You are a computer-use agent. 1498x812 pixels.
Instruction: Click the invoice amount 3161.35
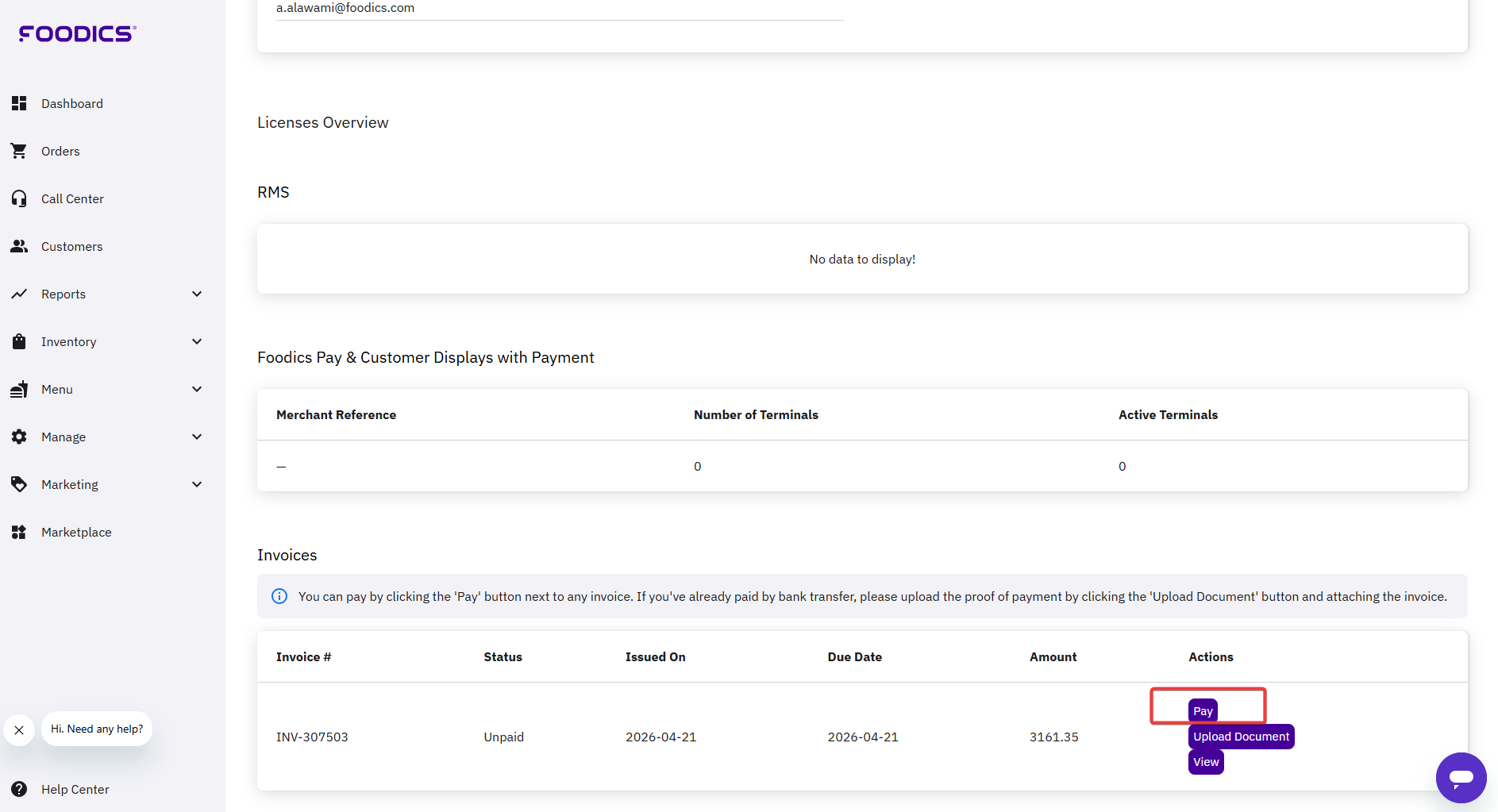(x=1054, y=737)
